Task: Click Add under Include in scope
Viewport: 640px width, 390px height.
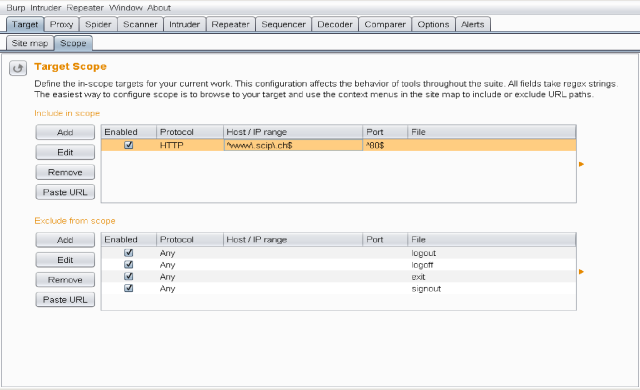Action: (x=65, y=132)
